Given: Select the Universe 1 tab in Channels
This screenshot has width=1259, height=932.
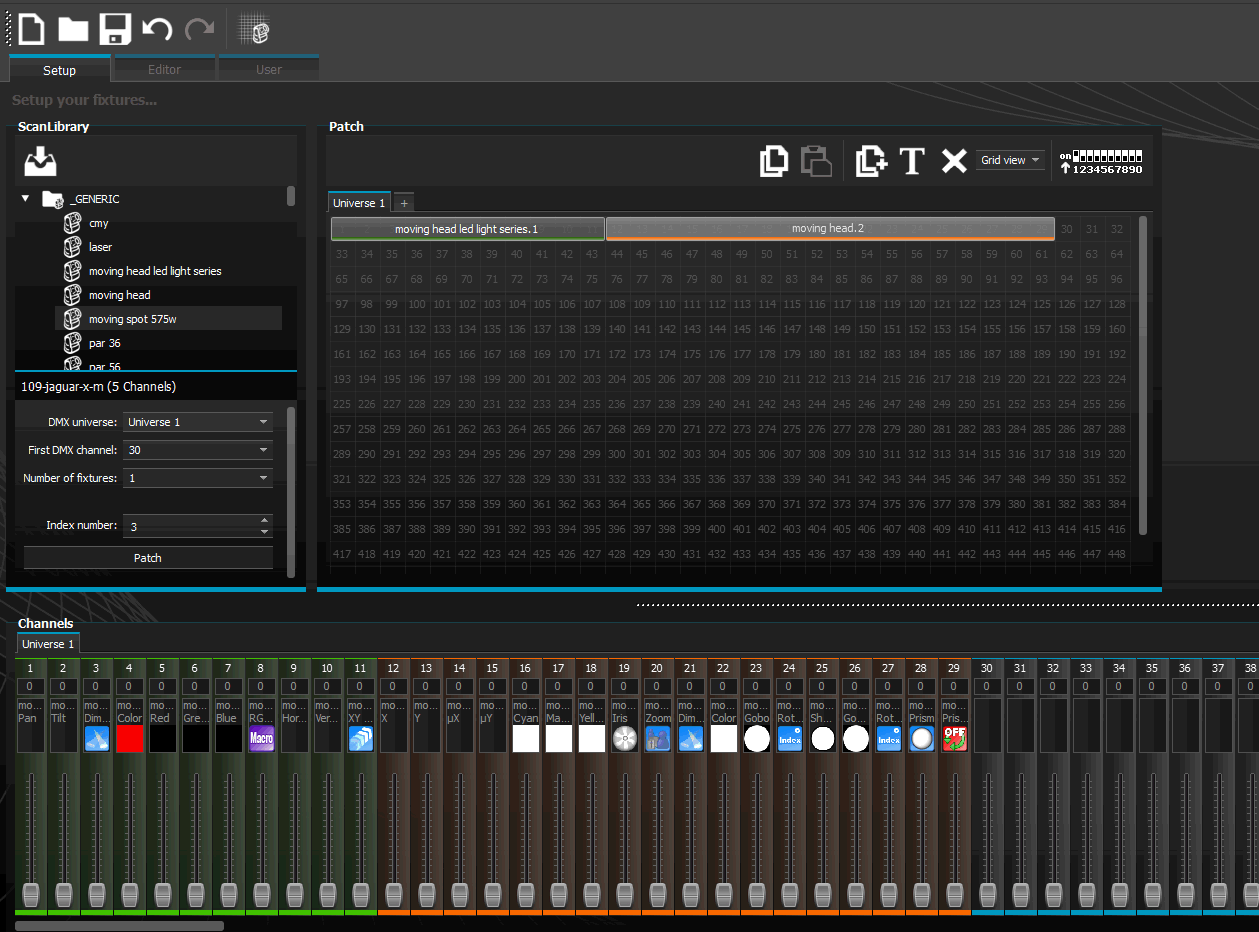Looking at the screenshot, I should coord(48,644).
